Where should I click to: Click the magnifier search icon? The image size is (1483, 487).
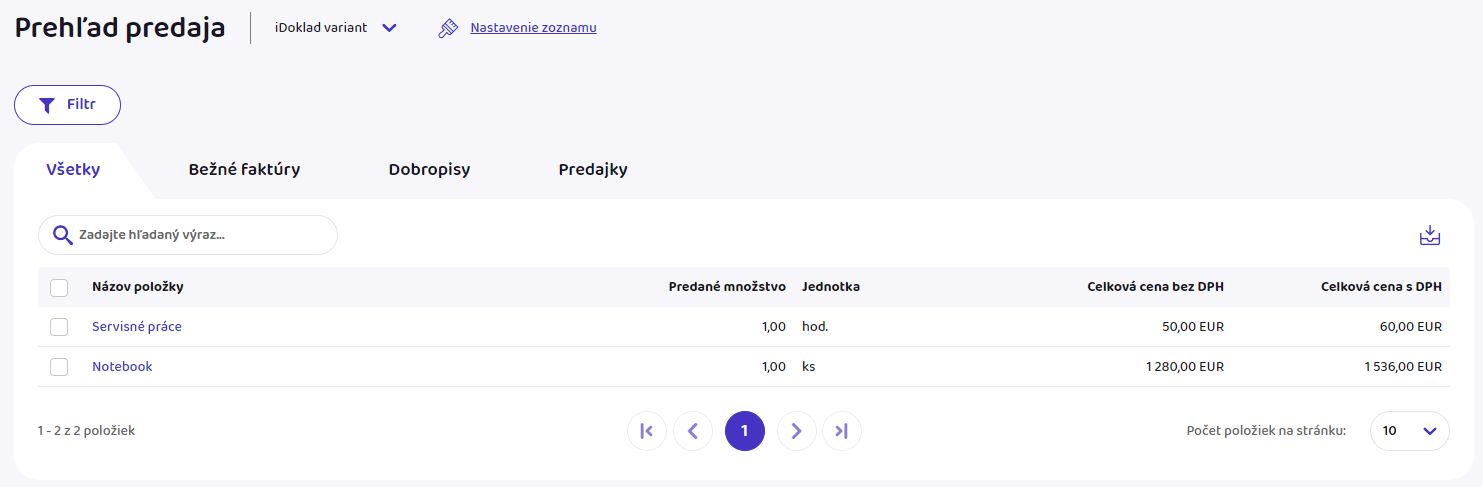coord(62,235)
